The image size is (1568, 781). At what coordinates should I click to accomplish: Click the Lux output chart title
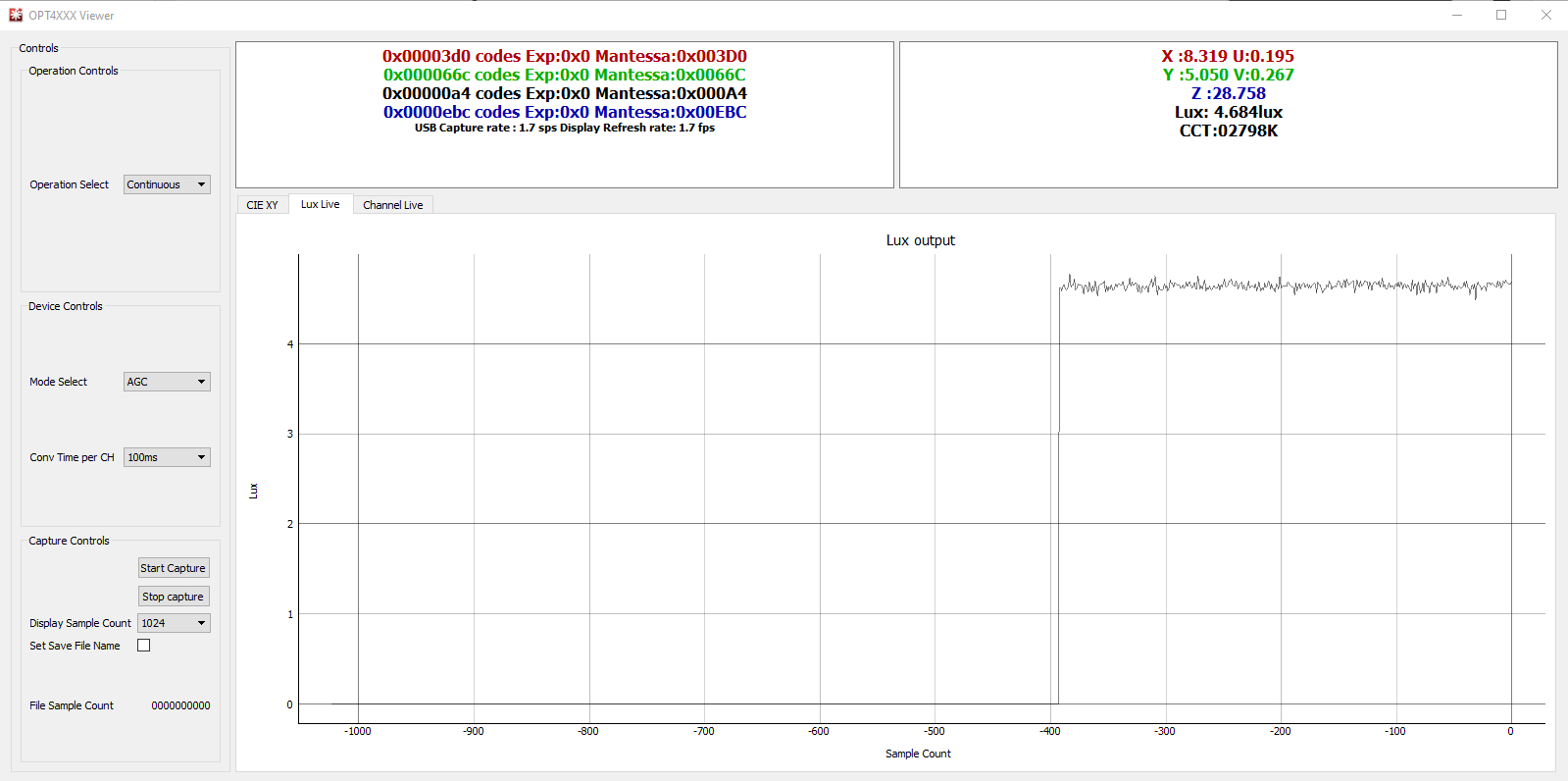tap(920, 240)
